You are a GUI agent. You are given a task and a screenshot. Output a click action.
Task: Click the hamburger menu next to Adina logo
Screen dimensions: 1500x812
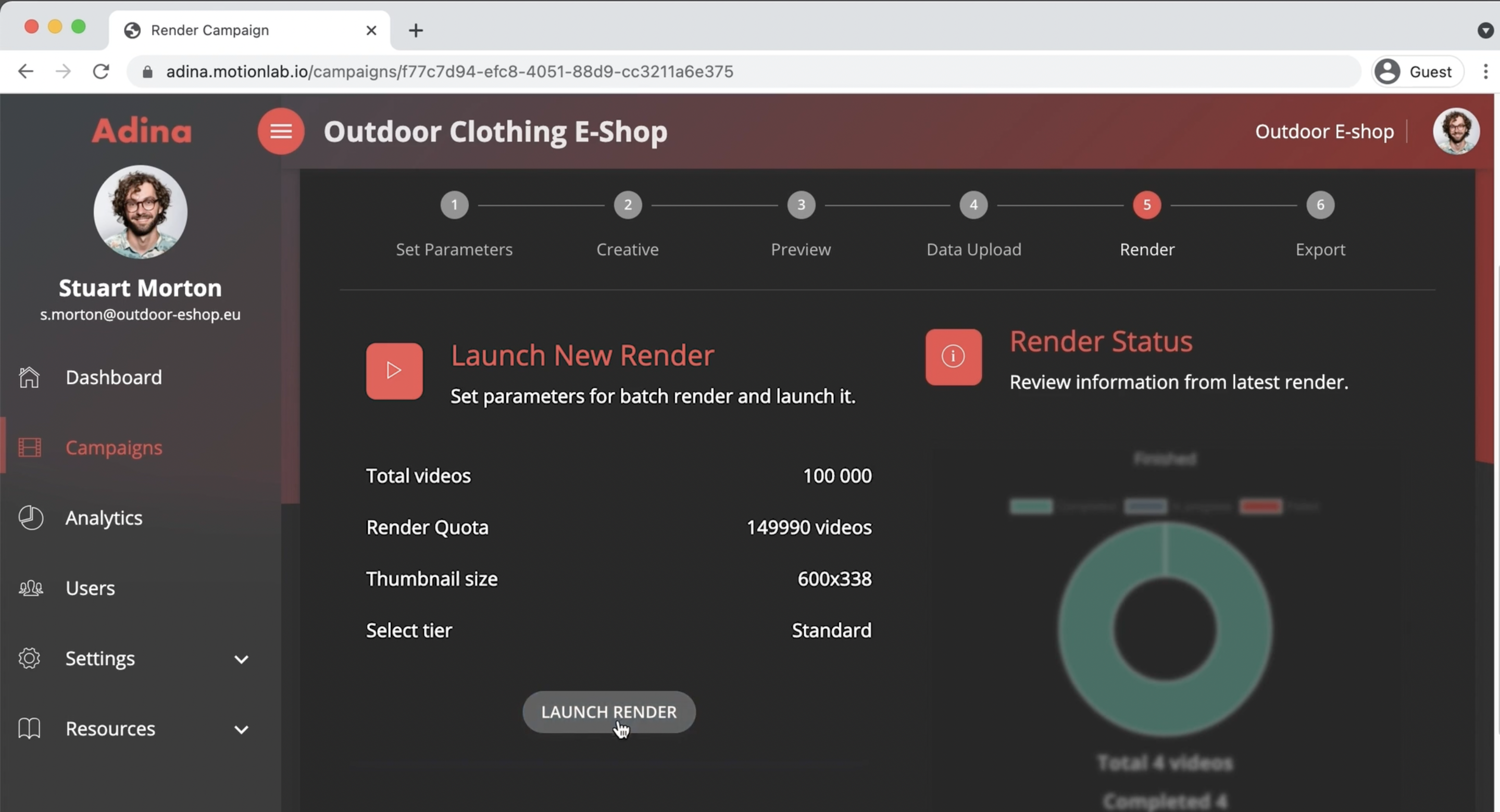[281, 131]
